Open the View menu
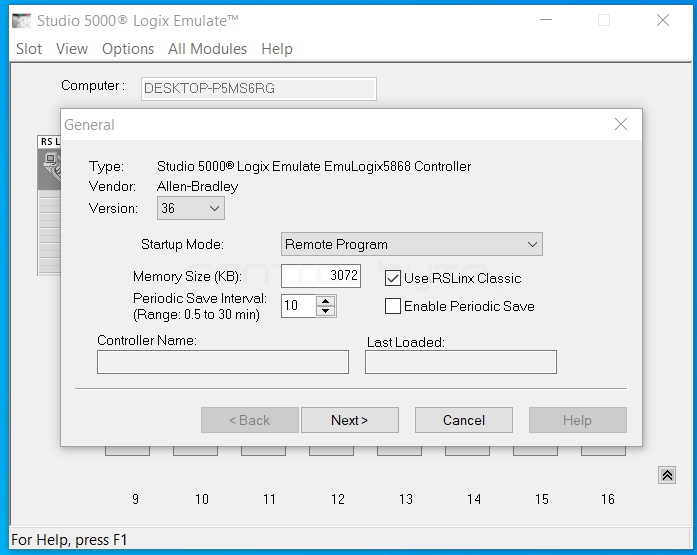697x555 pixels. (x=72, y=48)
